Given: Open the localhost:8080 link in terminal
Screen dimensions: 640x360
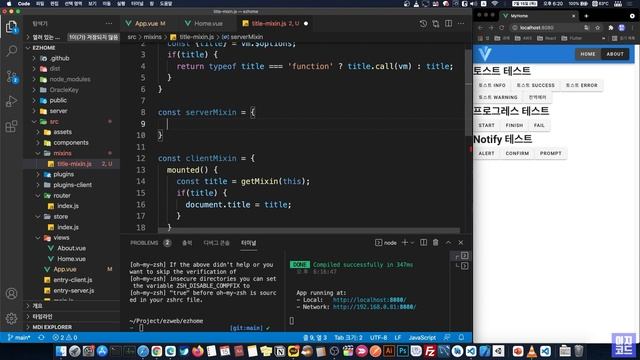Looking at the screenshot, I should 369,300.
